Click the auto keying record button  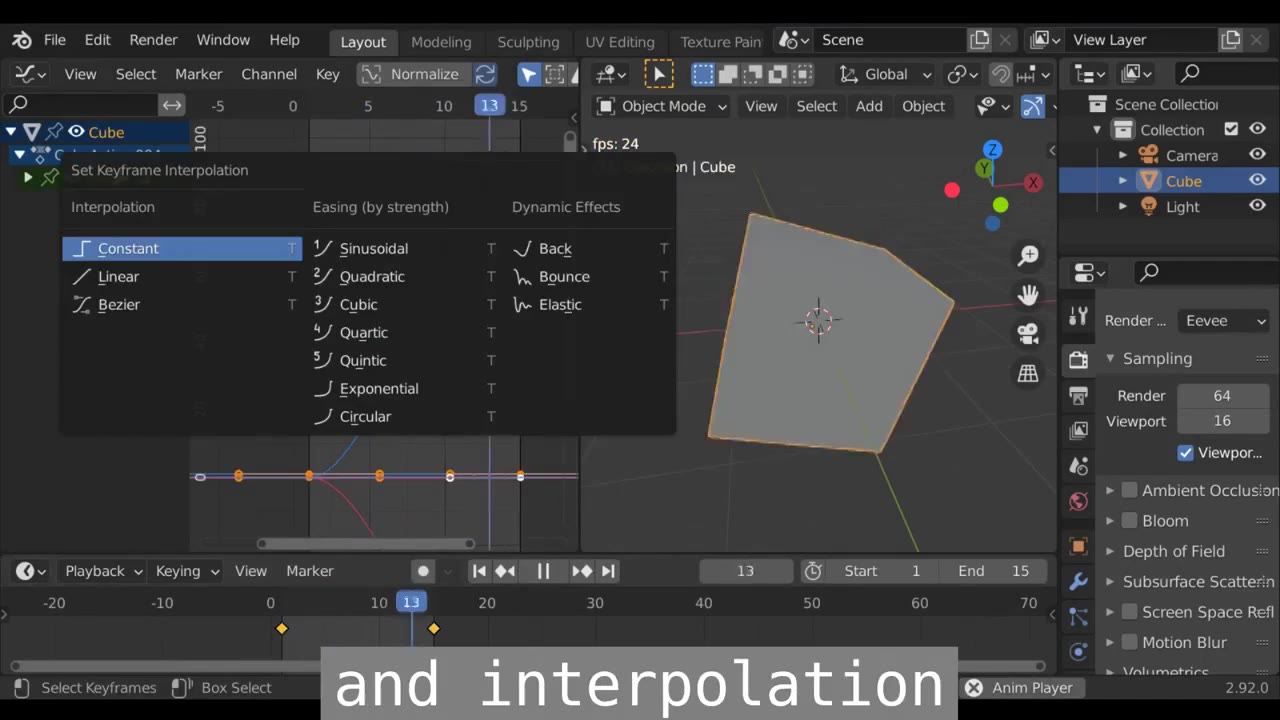click(423, 571)
